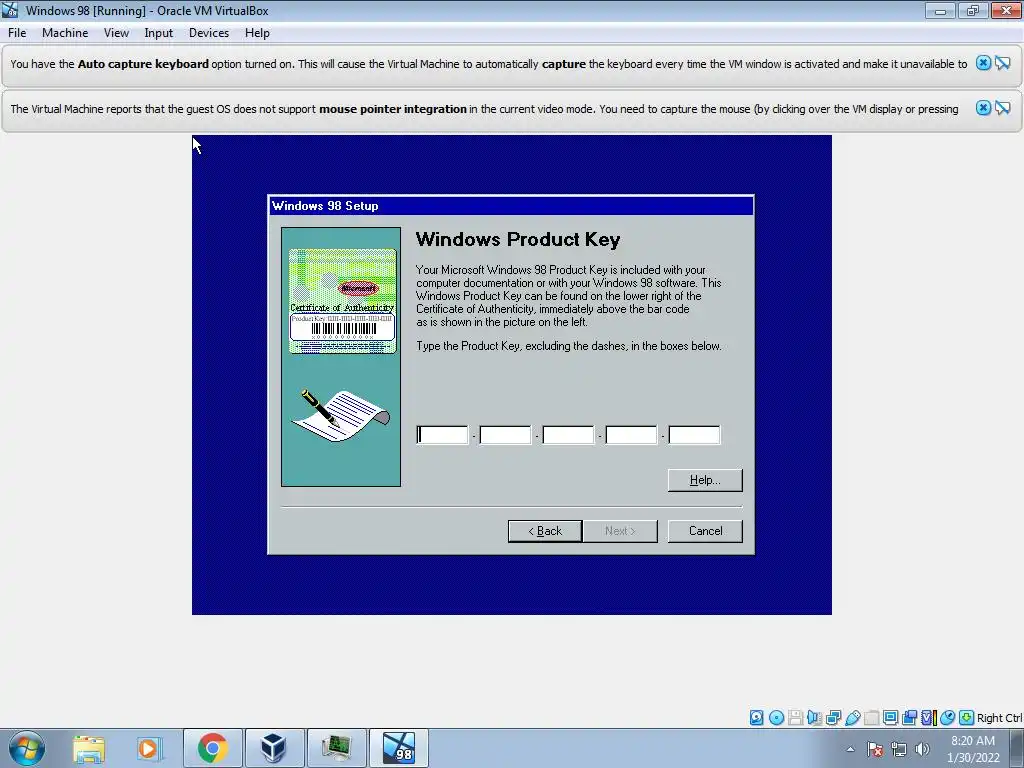Click the grayed-out Next > button

[x=620, y=531]
